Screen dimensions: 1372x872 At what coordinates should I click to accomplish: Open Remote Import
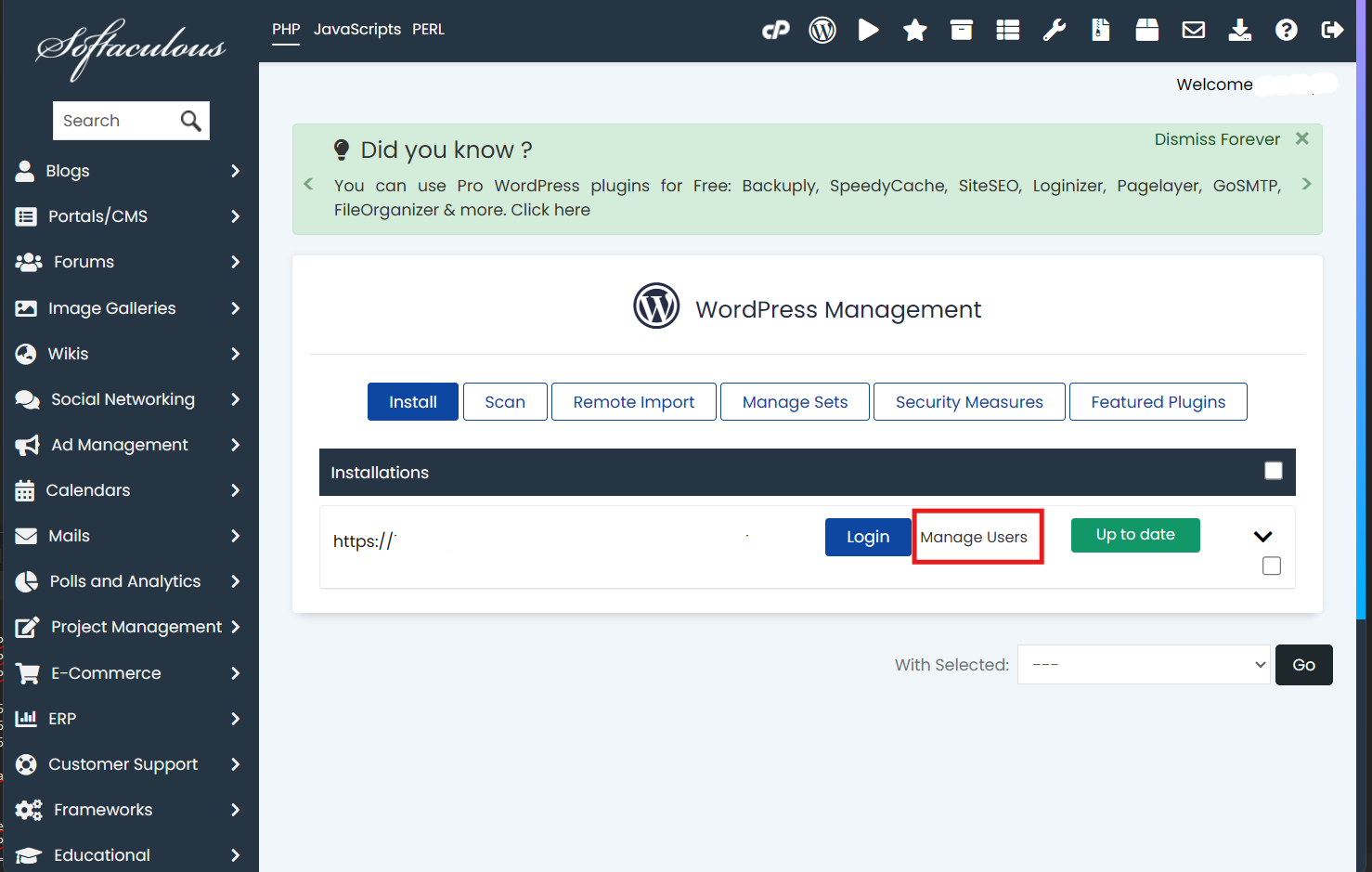click(634, 401)
